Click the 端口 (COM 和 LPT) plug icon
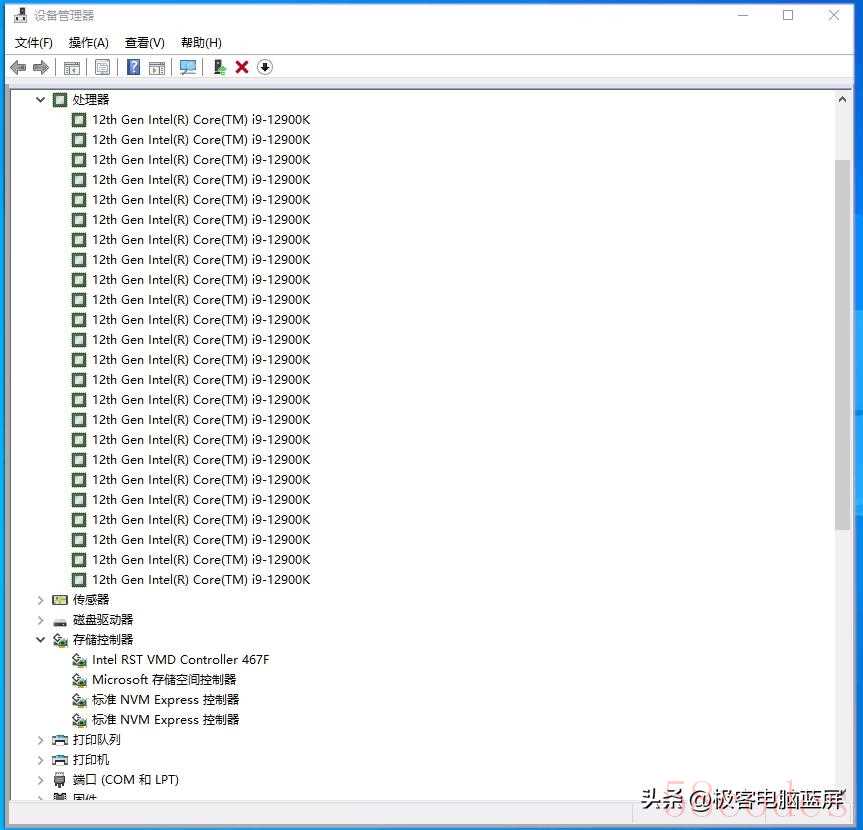The height and width of the screenshot is (830, 863). click(59, 780)
